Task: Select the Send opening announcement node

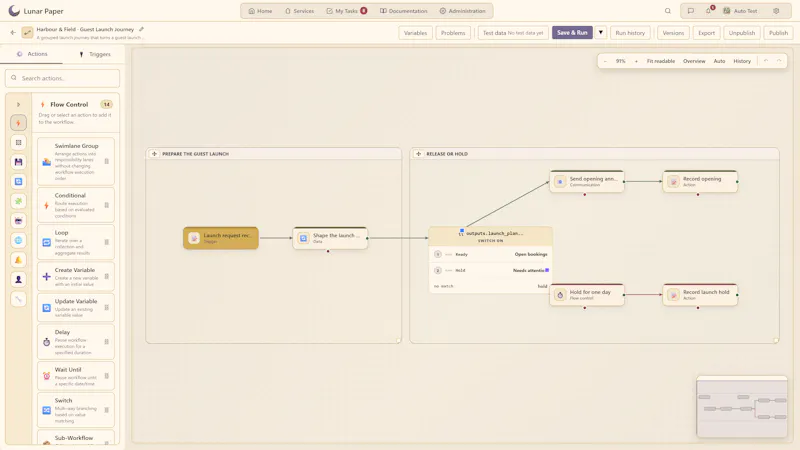Action: point(587,181)
